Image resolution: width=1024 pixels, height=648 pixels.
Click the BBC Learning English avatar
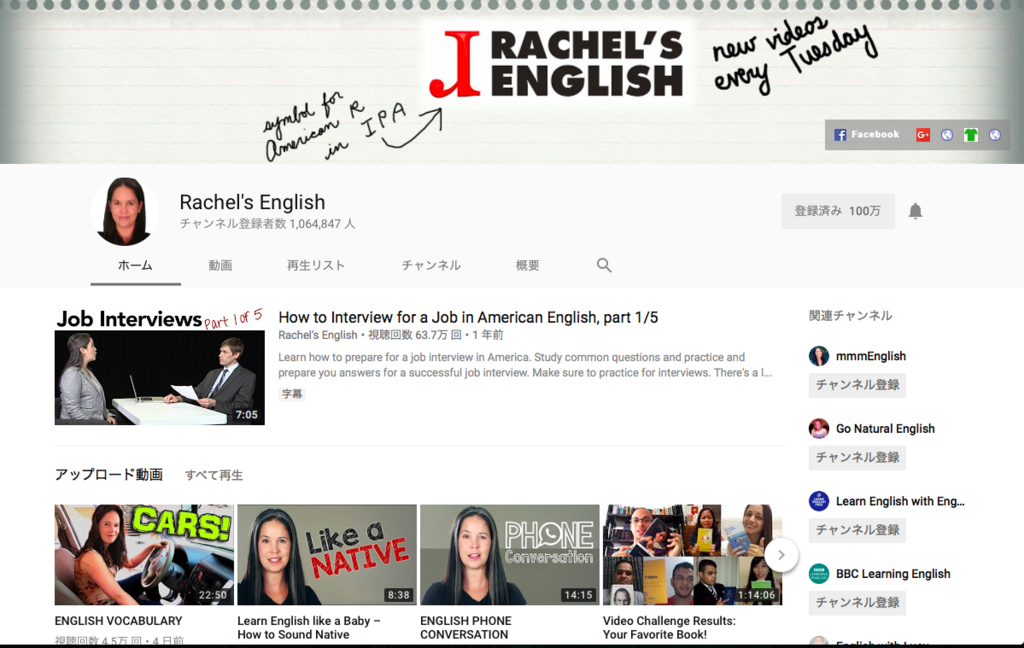[x=819, y=574]
